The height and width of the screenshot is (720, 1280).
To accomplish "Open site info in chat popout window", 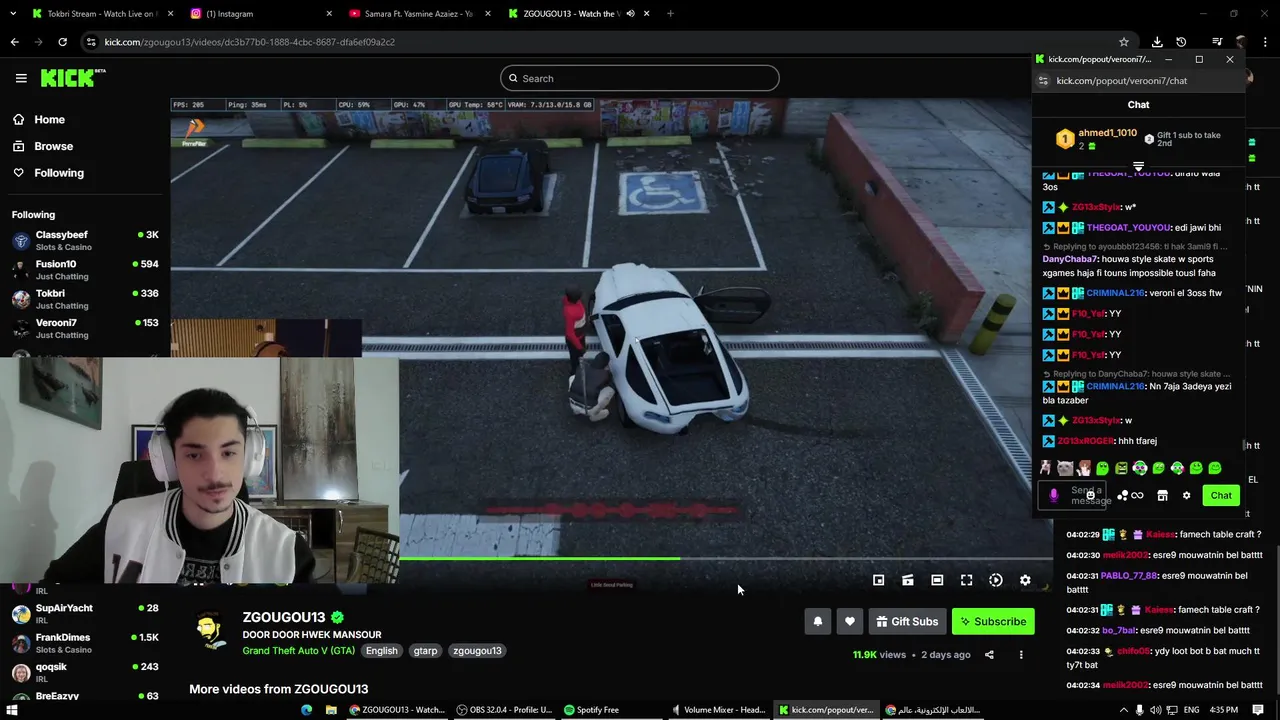I will tap(1043, 81).
